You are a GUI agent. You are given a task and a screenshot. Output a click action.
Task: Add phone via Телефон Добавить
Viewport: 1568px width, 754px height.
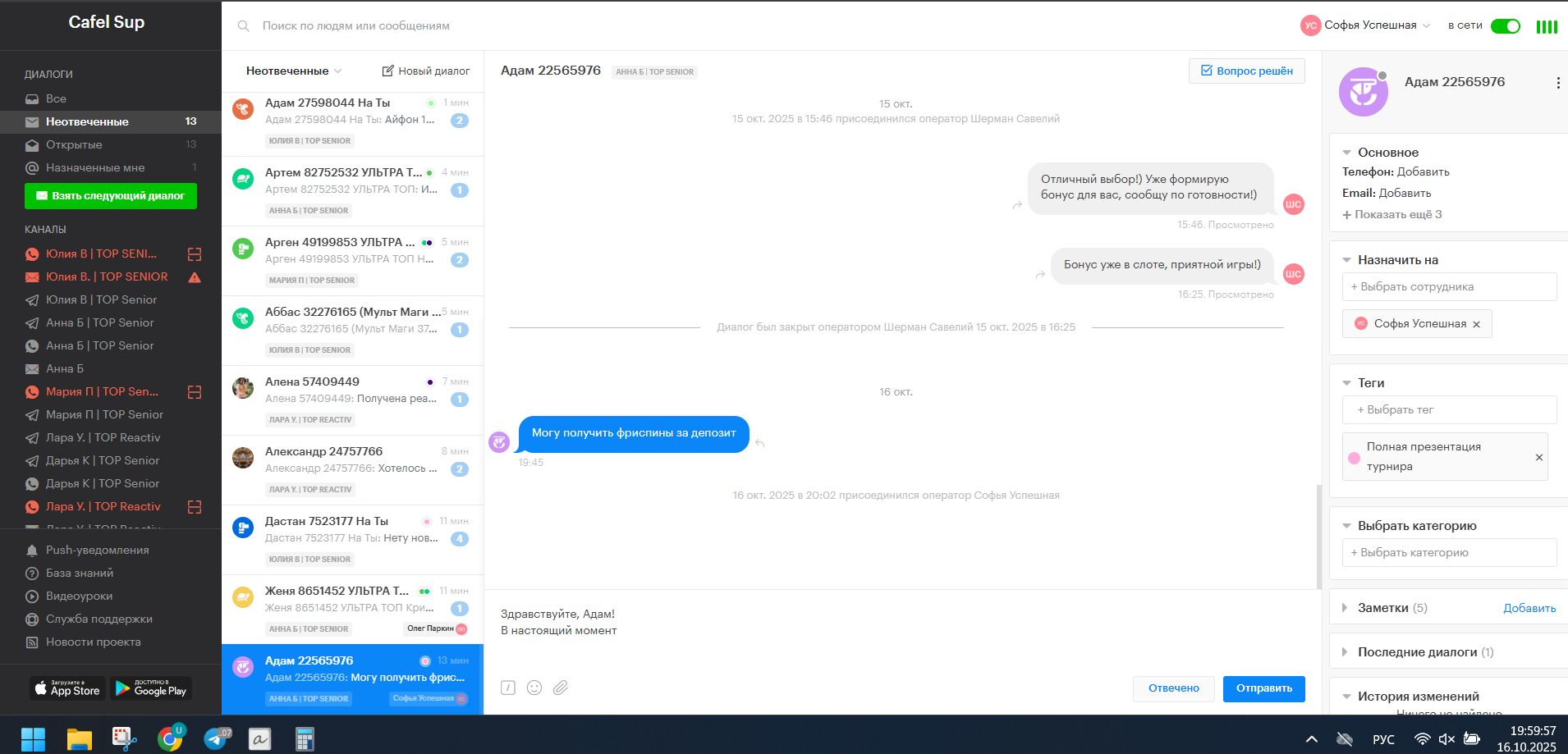tap(1424, 172)
